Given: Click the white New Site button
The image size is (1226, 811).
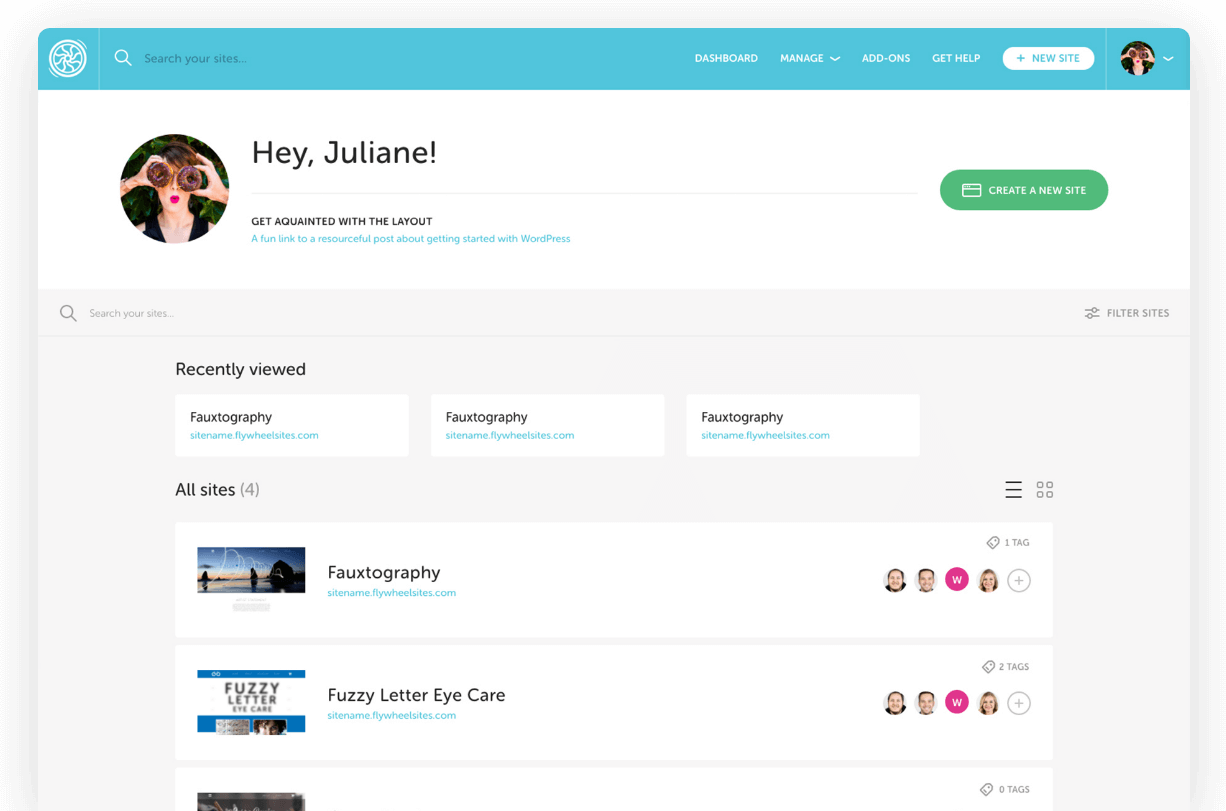Looking at the screenshot, I should click(x=1048, y=59).
